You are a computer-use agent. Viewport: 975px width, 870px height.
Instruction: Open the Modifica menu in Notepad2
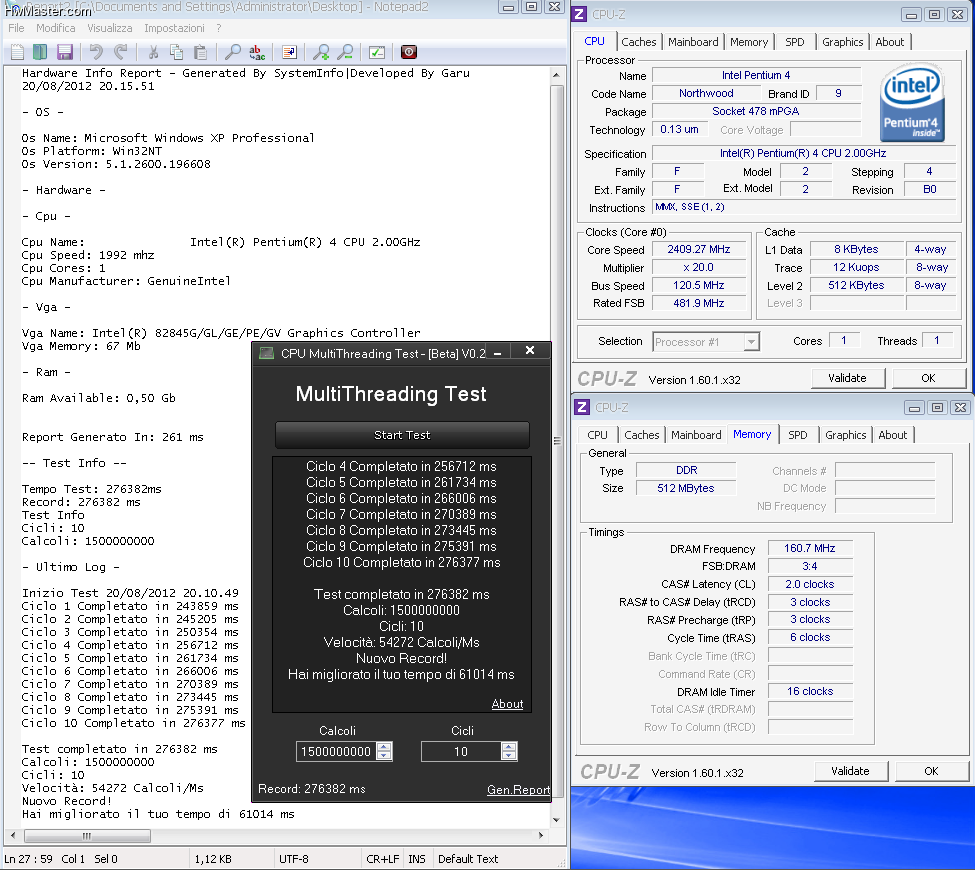pos(55,28)
